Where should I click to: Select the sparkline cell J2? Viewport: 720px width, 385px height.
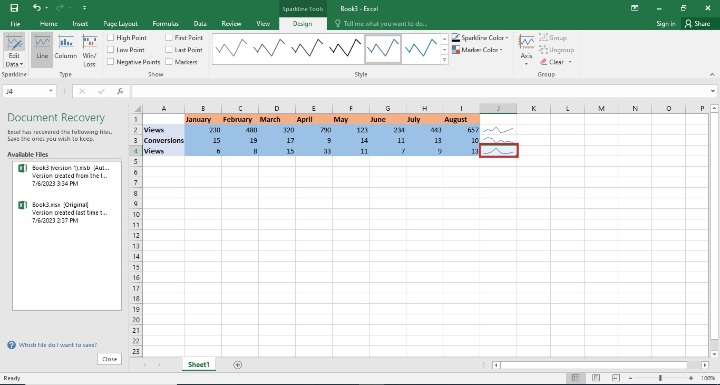click(x=498, y=130)
